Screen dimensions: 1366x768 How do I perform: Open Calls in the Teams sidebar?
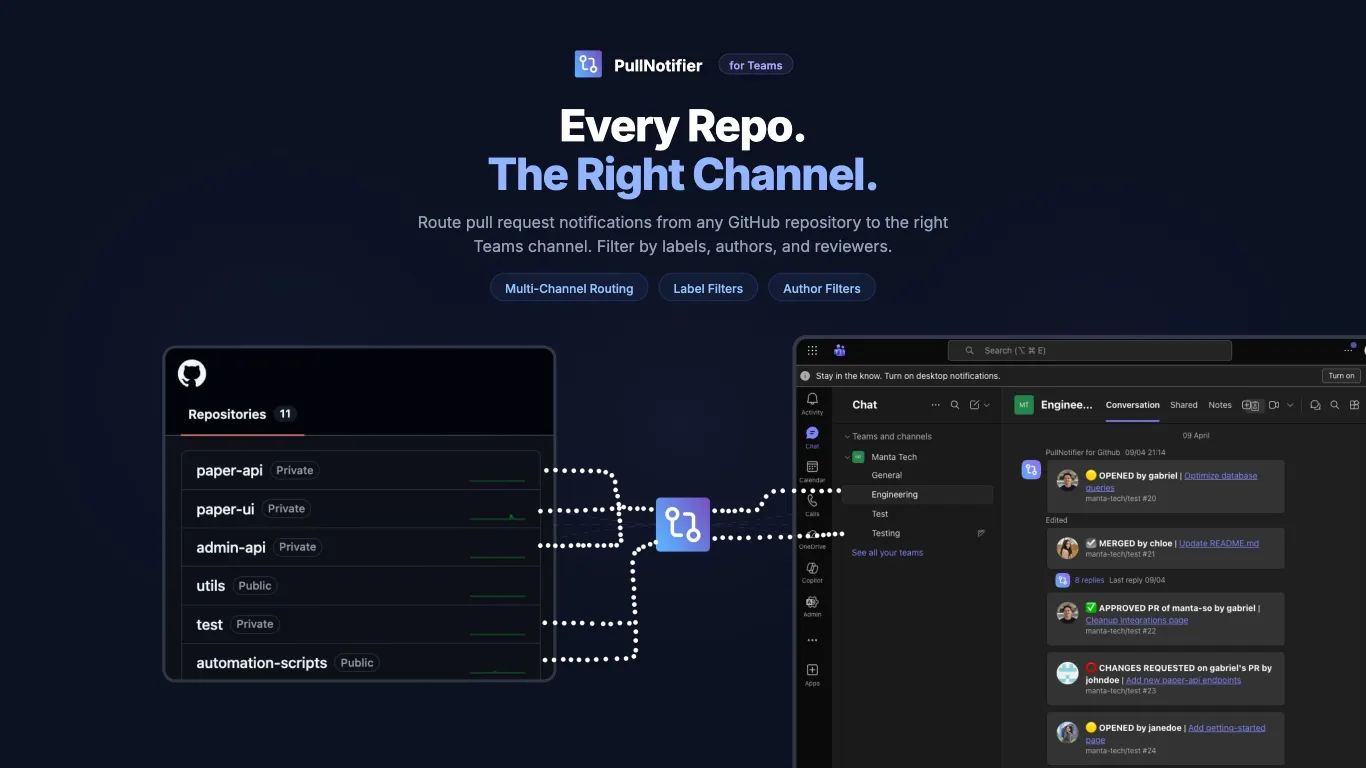tap(812, 505)
